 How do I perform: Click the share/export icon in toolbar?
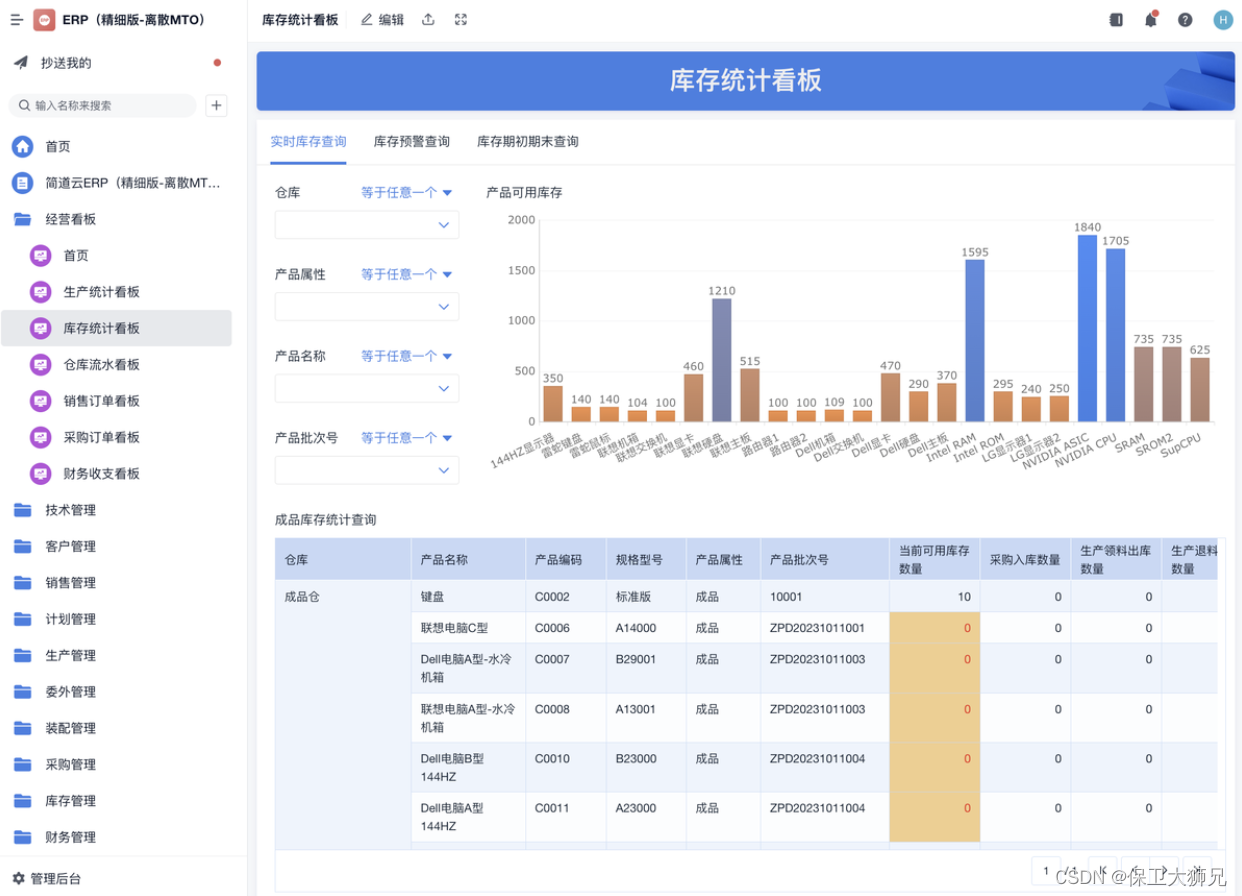click(428, 20)
